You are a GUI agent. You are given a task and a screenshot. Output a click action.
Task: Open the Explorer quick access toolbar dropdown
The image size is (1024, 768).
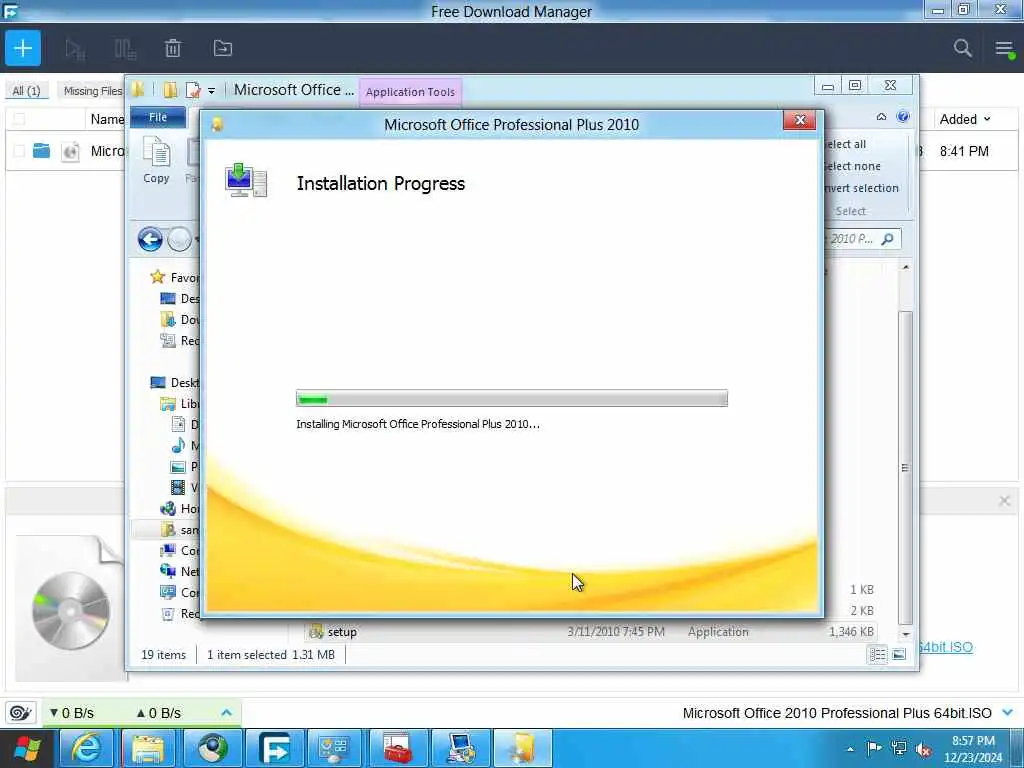pos(212,91)
